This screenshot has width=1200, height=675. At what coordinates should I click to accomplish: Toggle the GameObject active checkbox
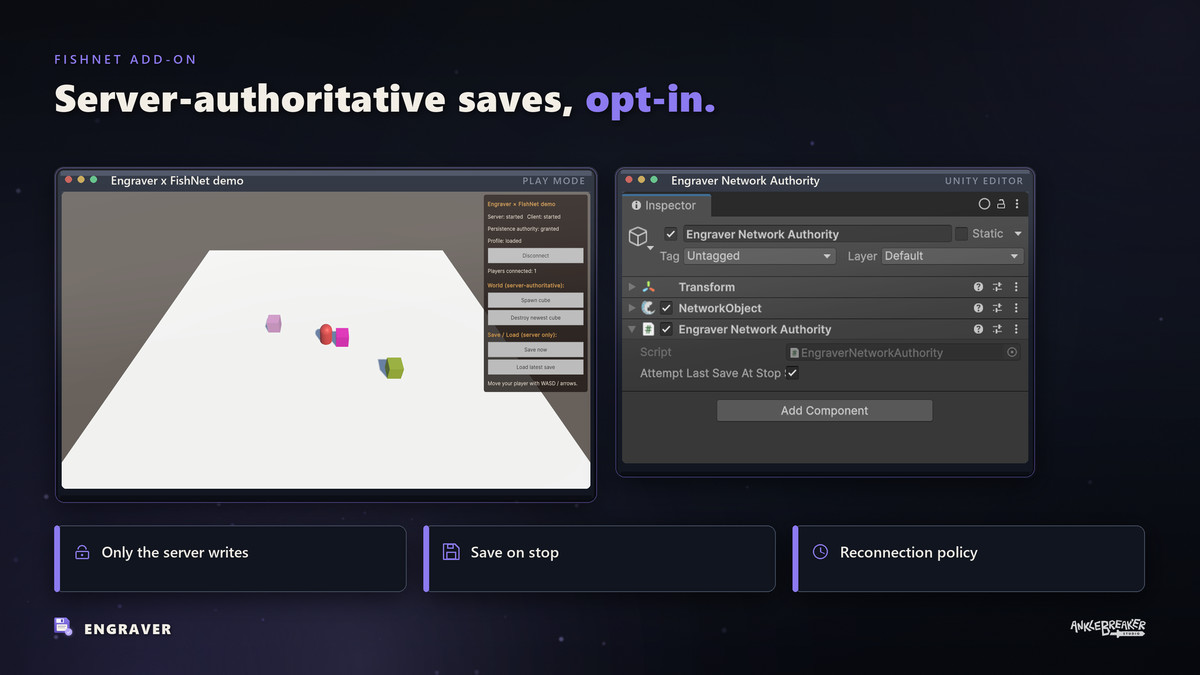[x=671, y=234]
